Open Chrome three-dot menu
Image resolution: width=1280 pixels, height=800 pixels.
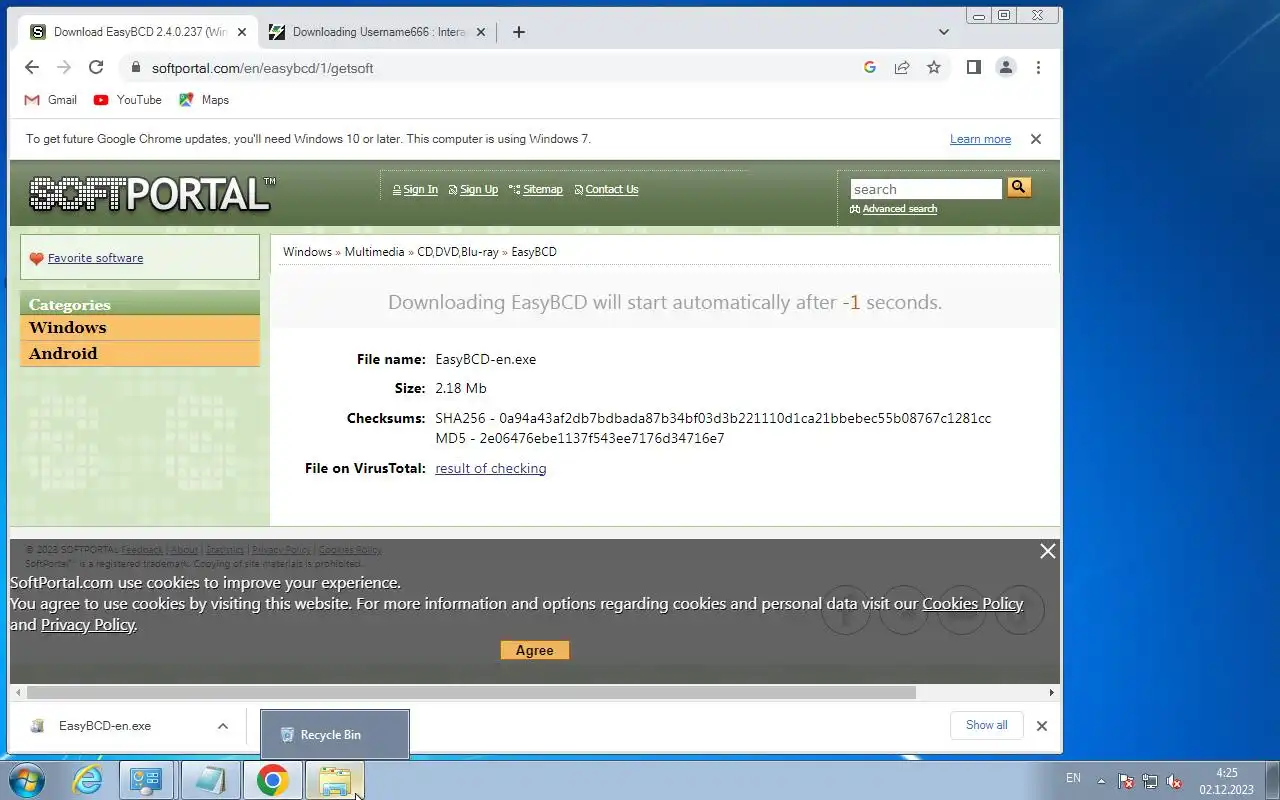pyautogui.click(x=1038, y=67)
